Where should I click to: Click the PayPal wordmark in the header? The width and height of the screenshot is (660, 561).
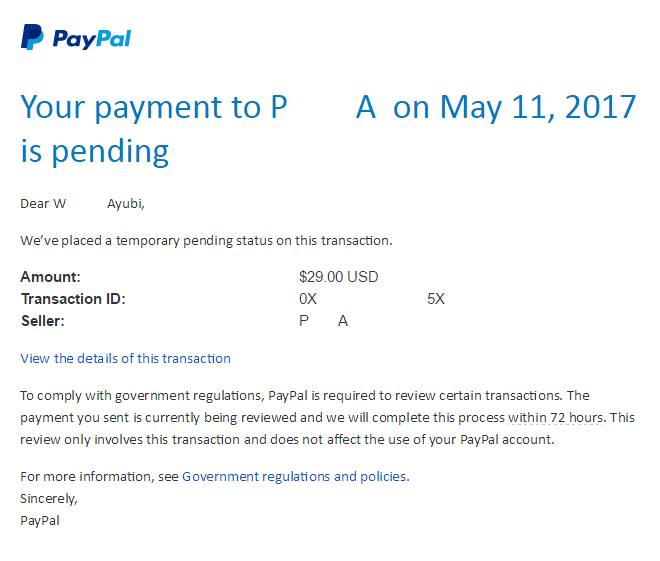pos(92,39)
